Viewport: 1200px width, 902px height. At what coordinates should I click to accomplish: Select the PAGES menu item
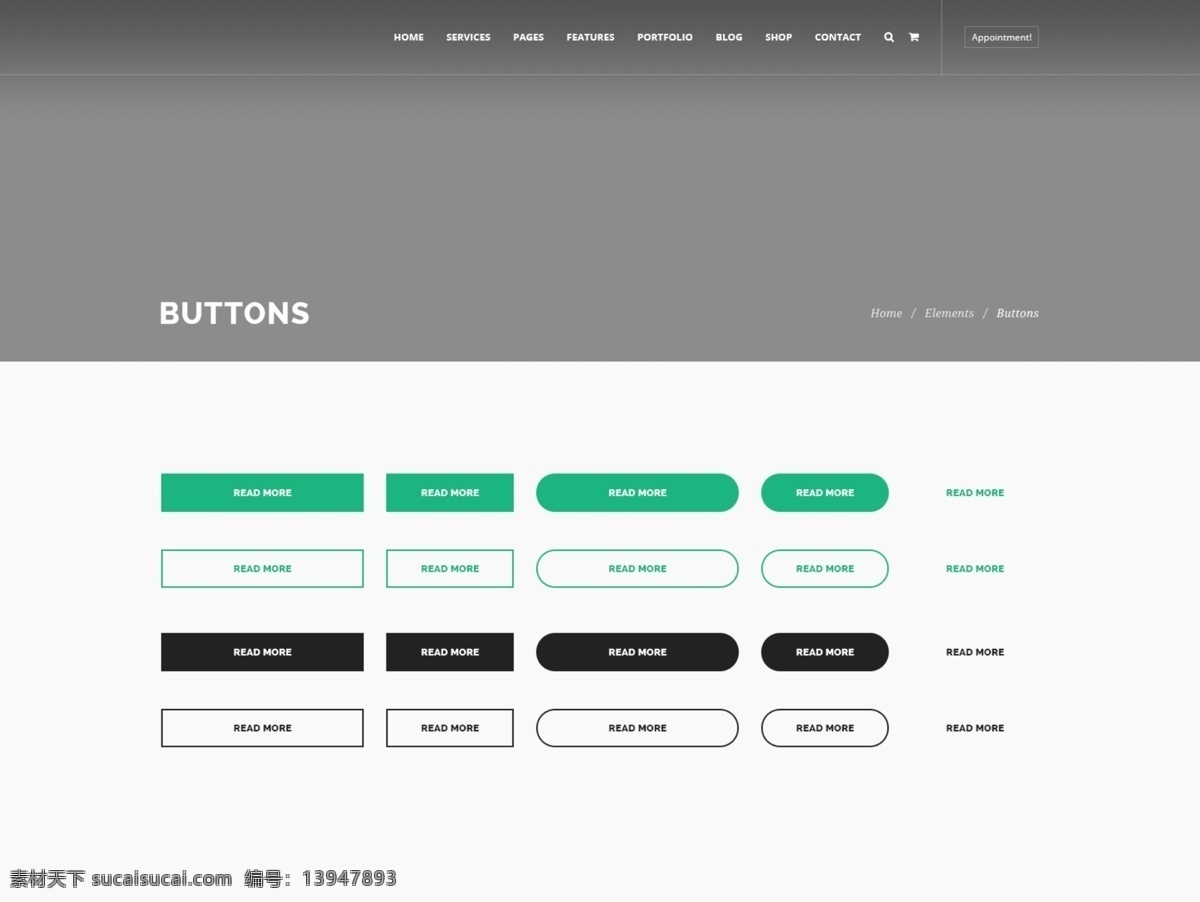pyautogui.click(x=528, y=37)
